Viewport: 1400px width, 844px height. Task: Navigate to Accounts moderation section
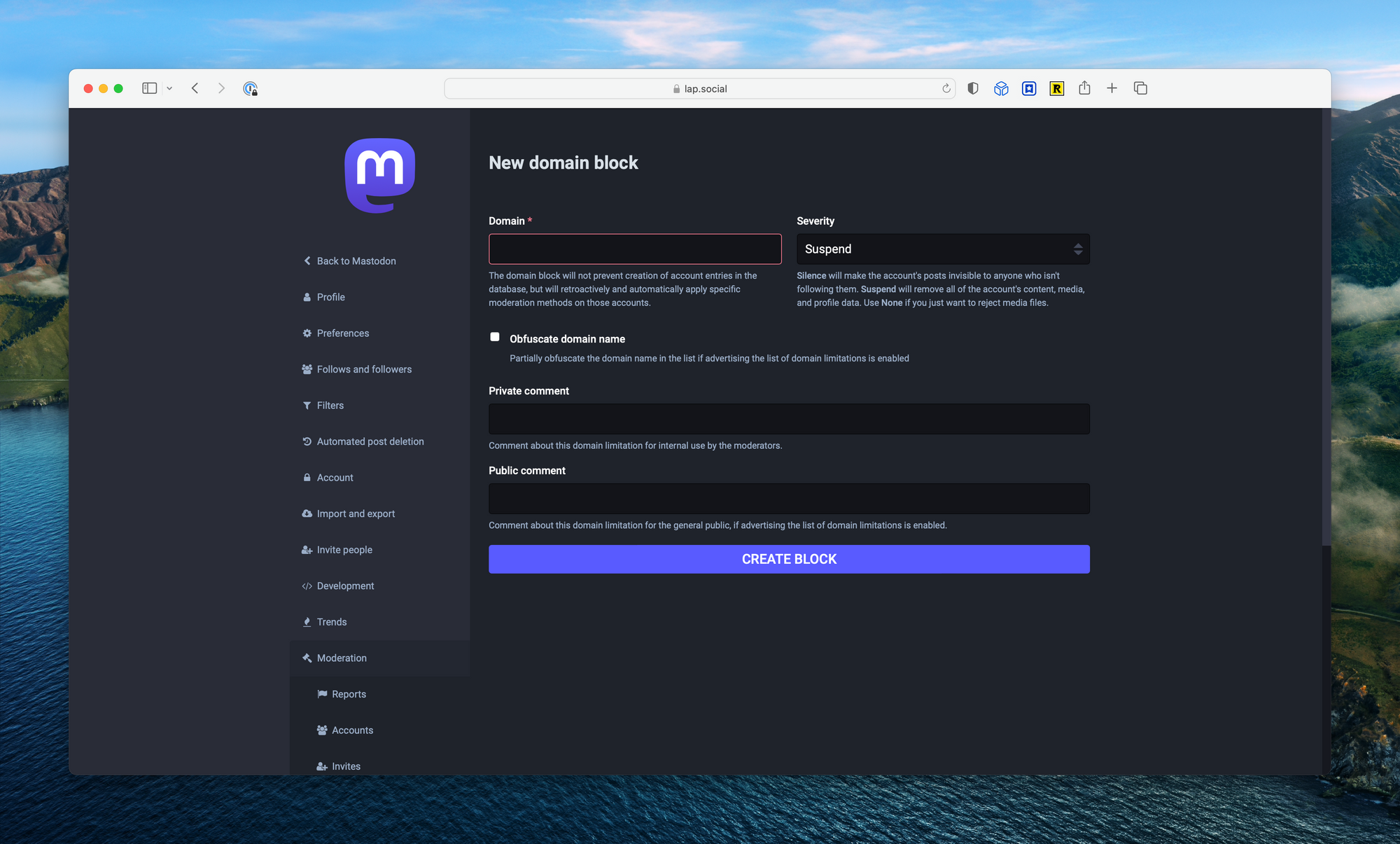(x=352, y=729)
